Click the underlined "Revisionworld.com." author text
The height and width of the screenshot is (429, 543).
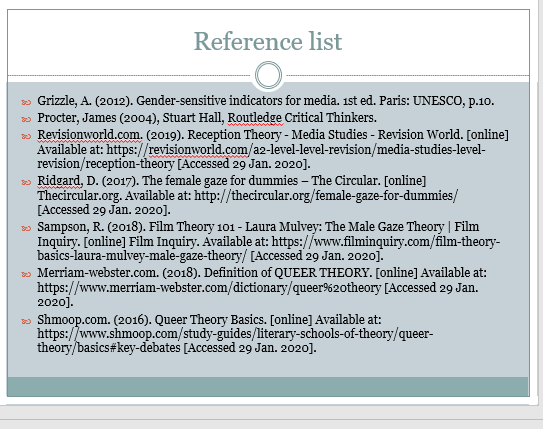pyautogui.click(x=90, y=135)
